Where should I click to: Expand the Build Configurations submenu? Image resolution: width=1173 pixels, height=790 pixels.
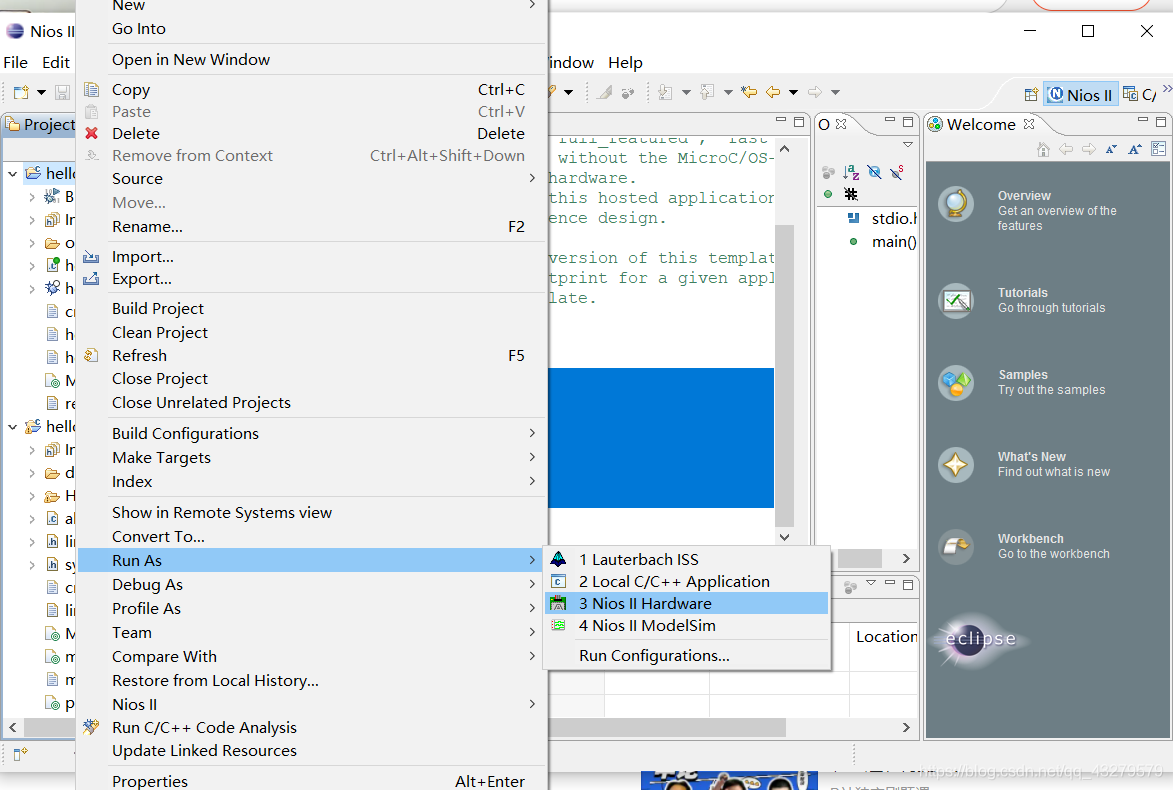(x=311, y=434)
